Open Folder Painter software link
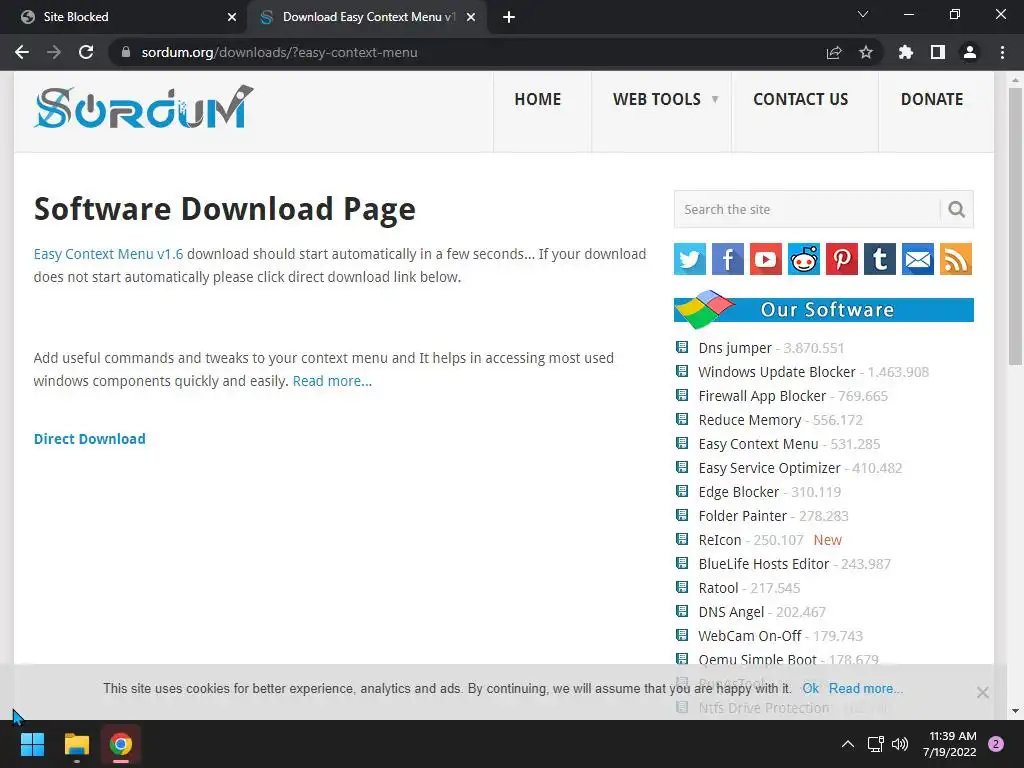 pos(743,516)
